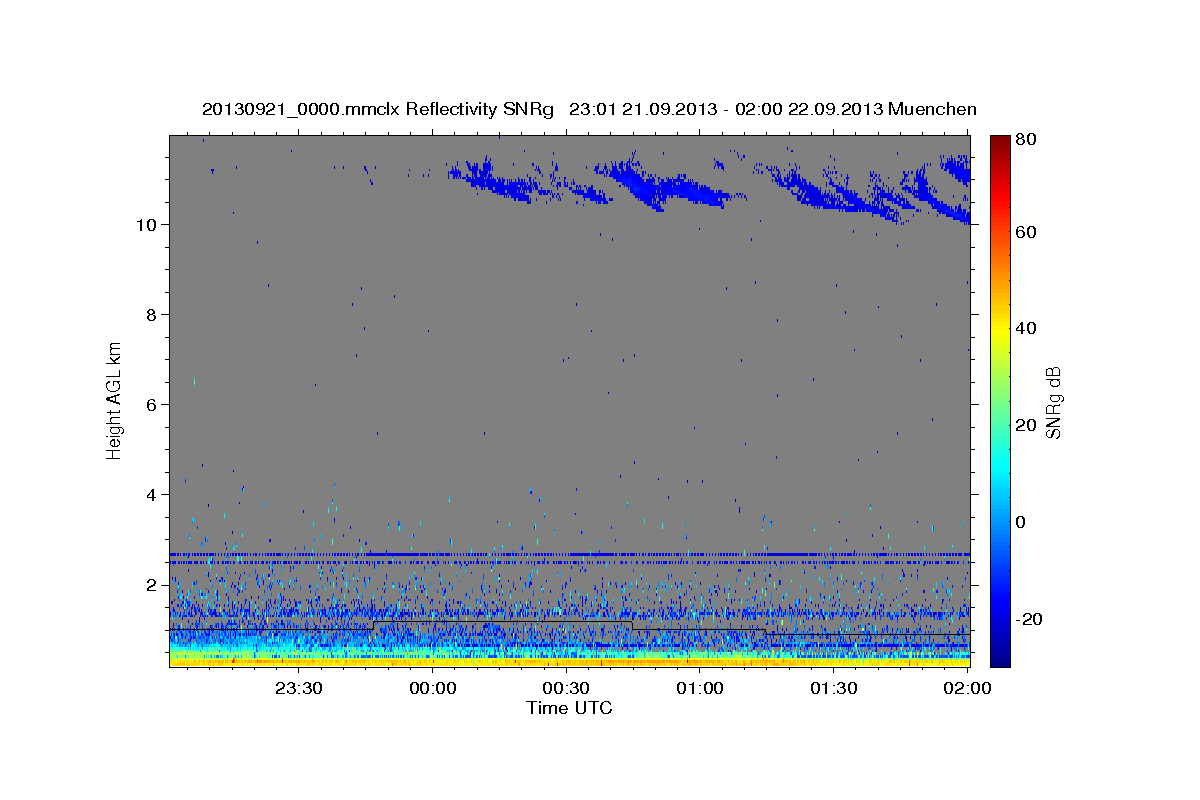Click the SNRg color scale bar

click(x=1000, y=401)
